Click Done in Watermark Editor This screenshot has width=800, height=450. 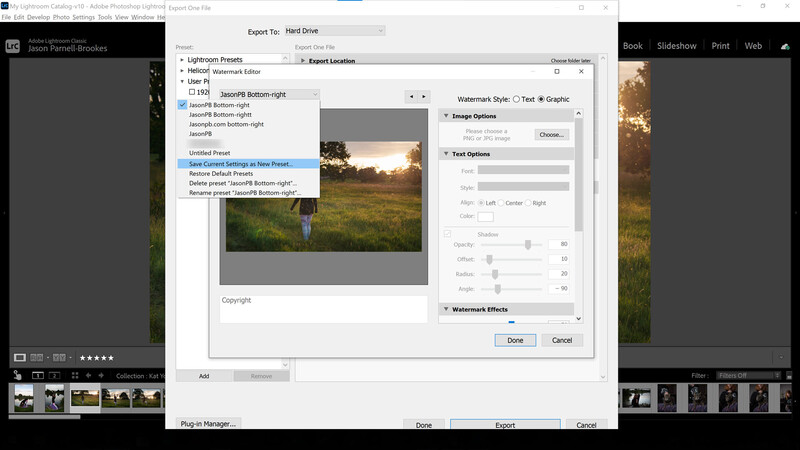(515, 340)
